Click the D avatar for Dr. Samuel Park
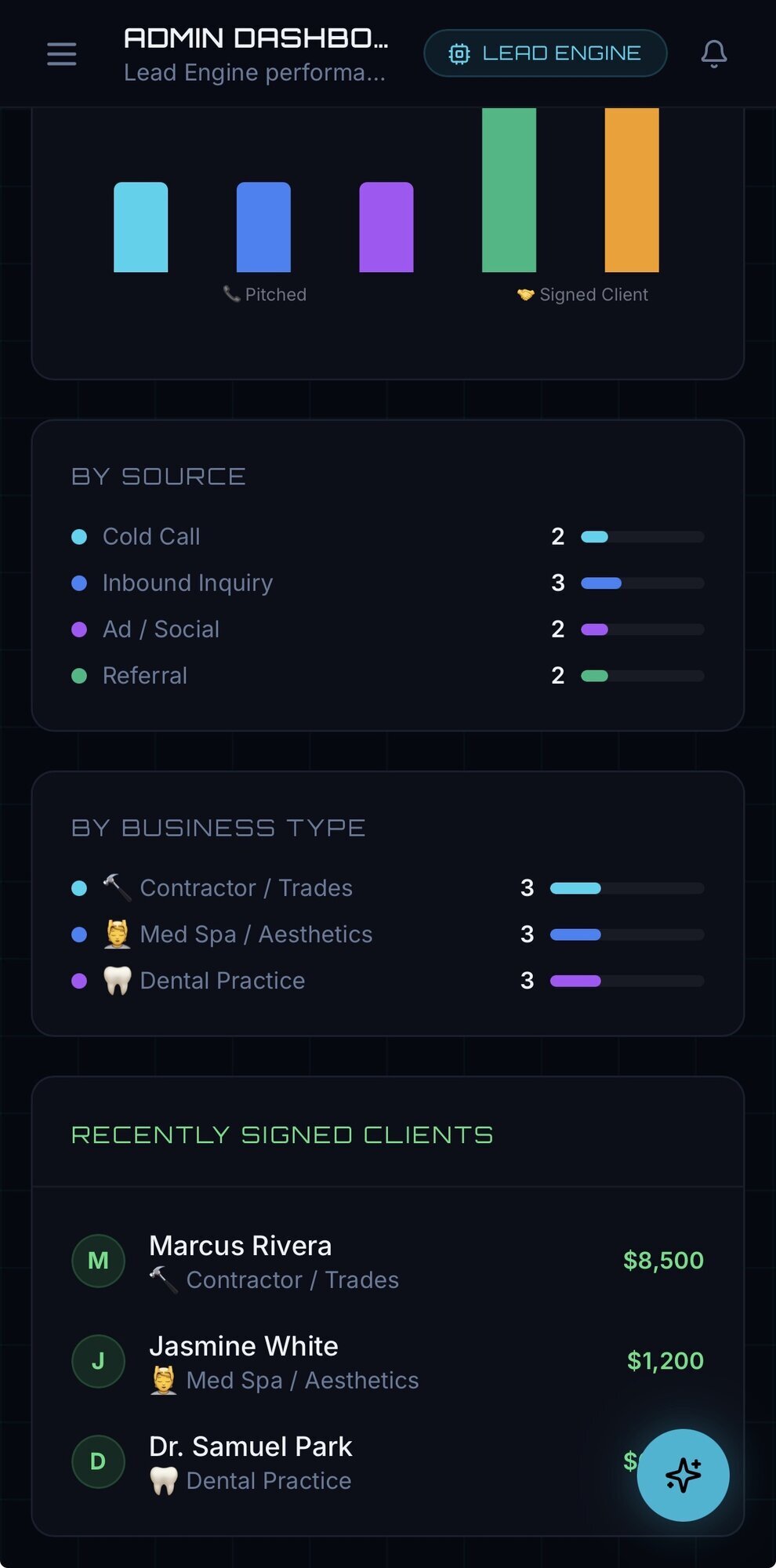Viewport: 776px width, 1568px height. coord(98,1461)
